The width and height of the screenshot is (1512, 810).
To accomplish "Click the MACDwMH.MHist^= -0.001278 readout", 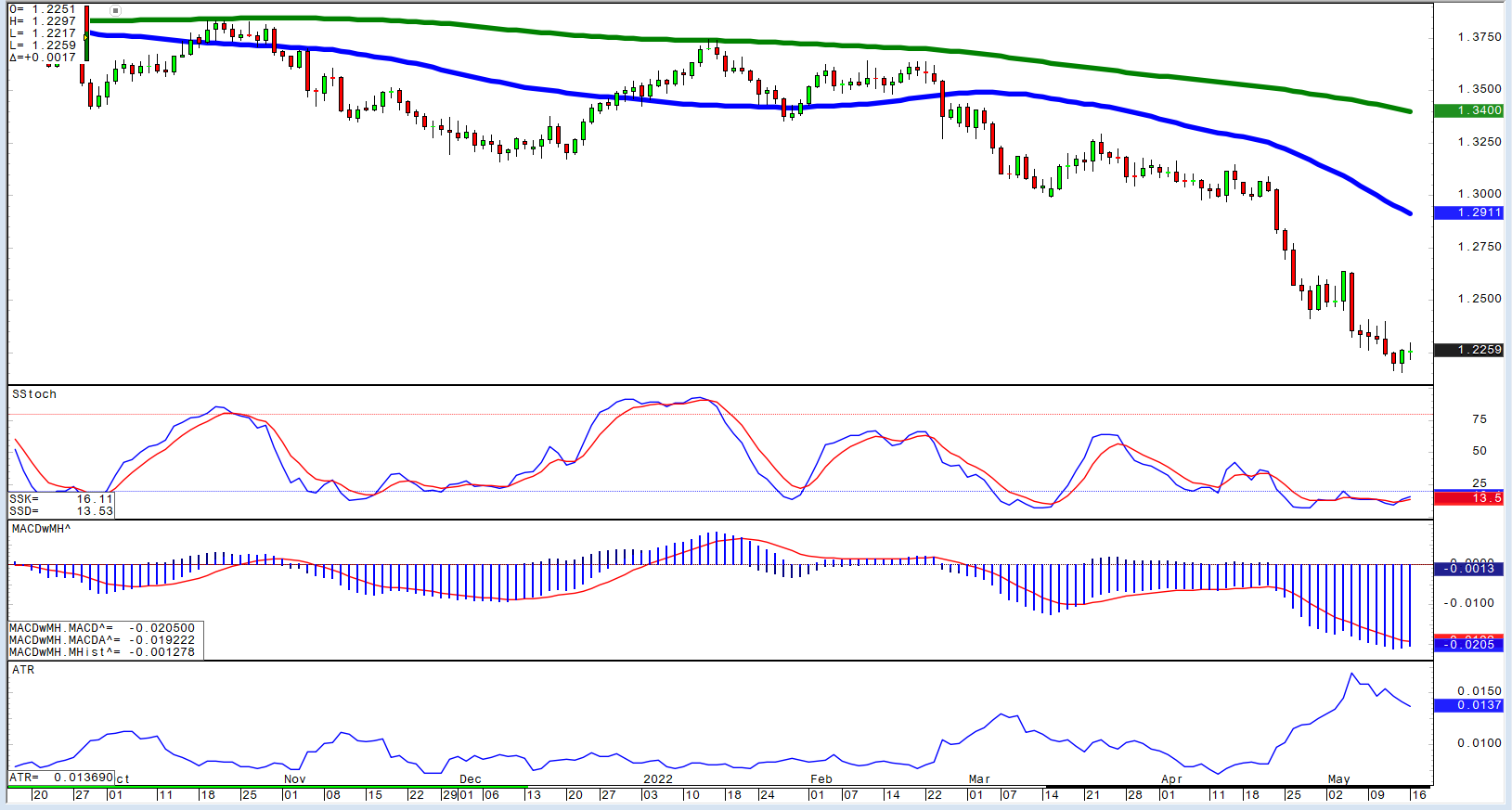I will tap(102, 652).
